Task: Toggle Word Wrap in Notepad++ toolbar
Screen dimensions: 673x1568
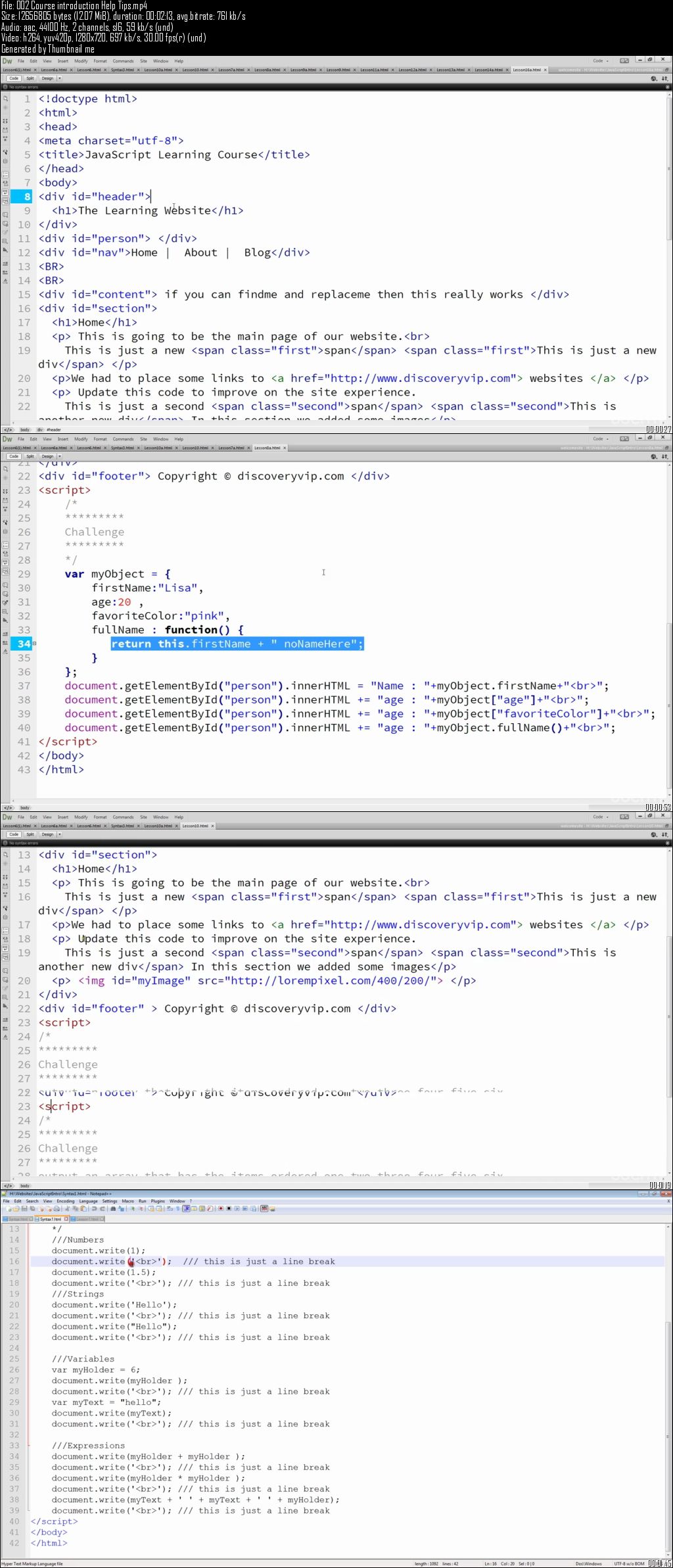Action: (170, 1208)
